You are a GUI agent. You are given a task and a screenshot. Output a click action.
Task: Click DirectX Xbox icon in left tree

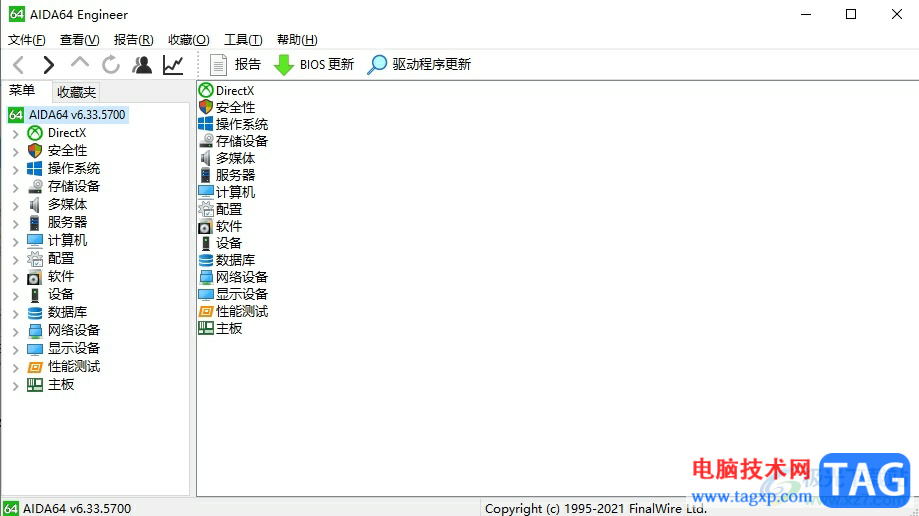pos(35,133)
